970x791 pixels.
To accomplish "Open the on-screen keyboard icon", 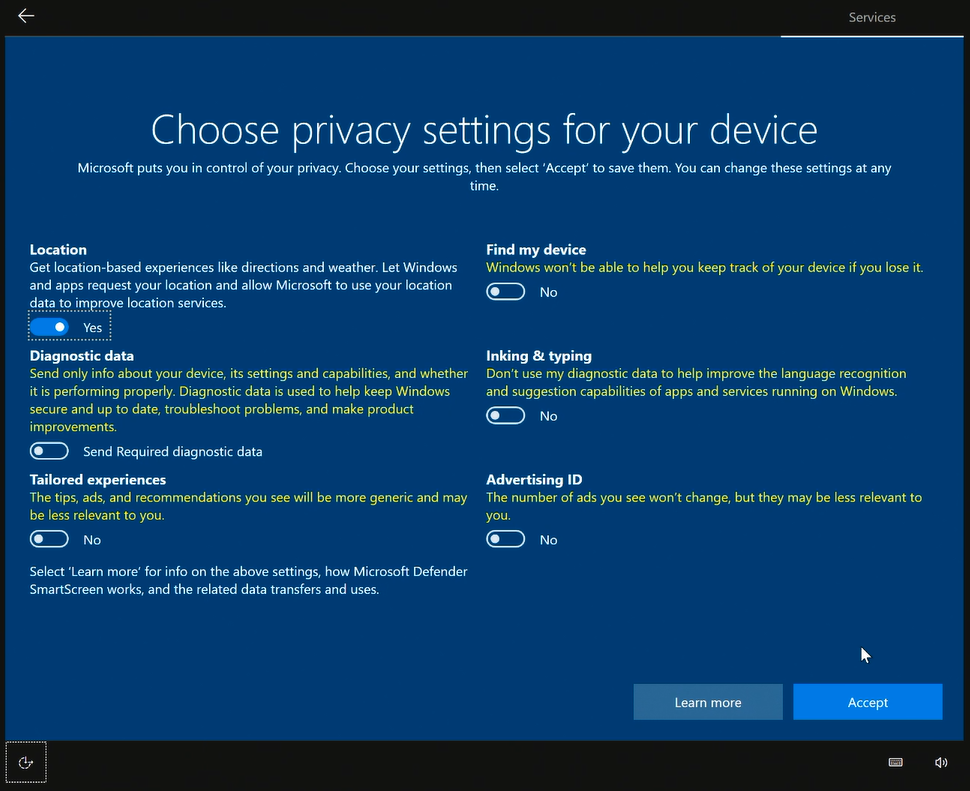I will (x=896, y=763).
